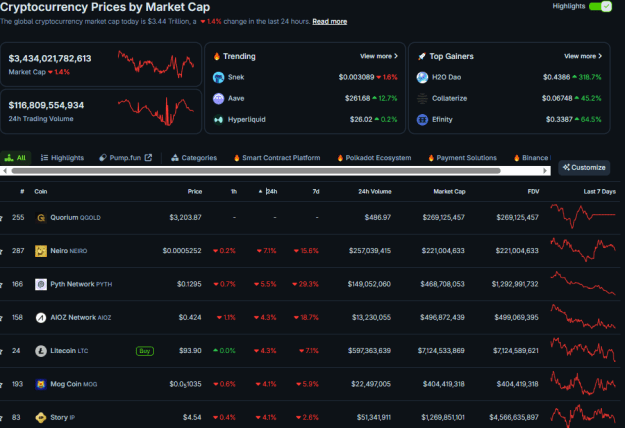The image size is (625, 428).
Task: Click the 24h Trading Volume sparkline chart
Action: pos(156,111)
